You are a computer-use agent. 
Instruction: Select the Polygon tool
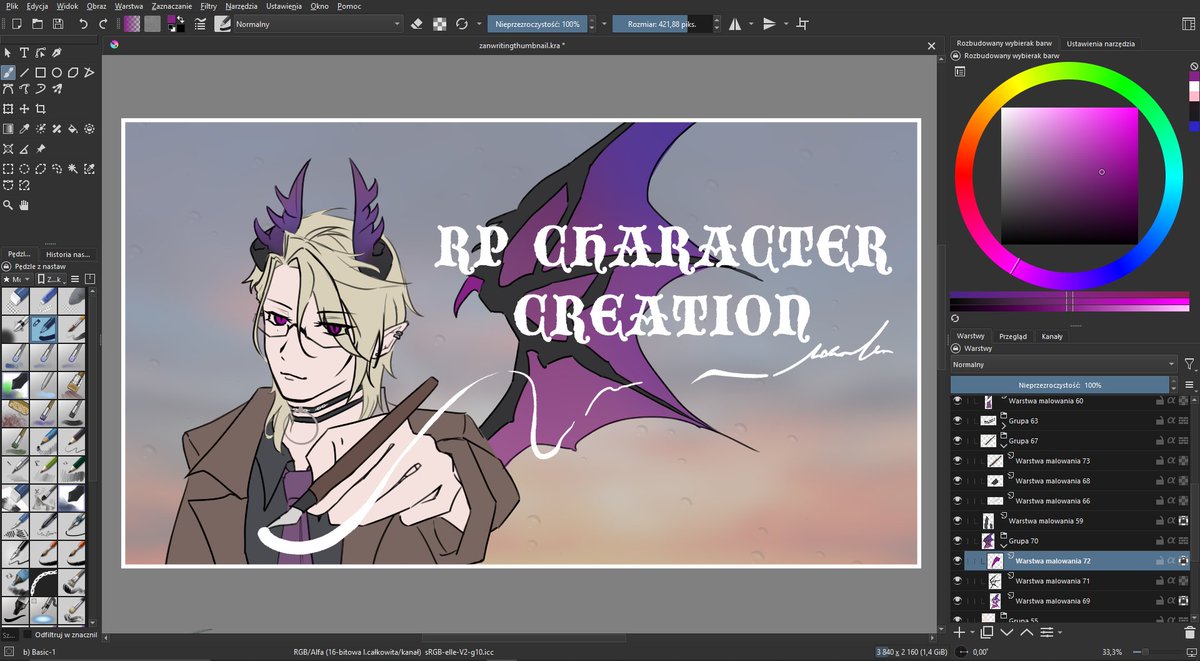(x=73, y=72)
